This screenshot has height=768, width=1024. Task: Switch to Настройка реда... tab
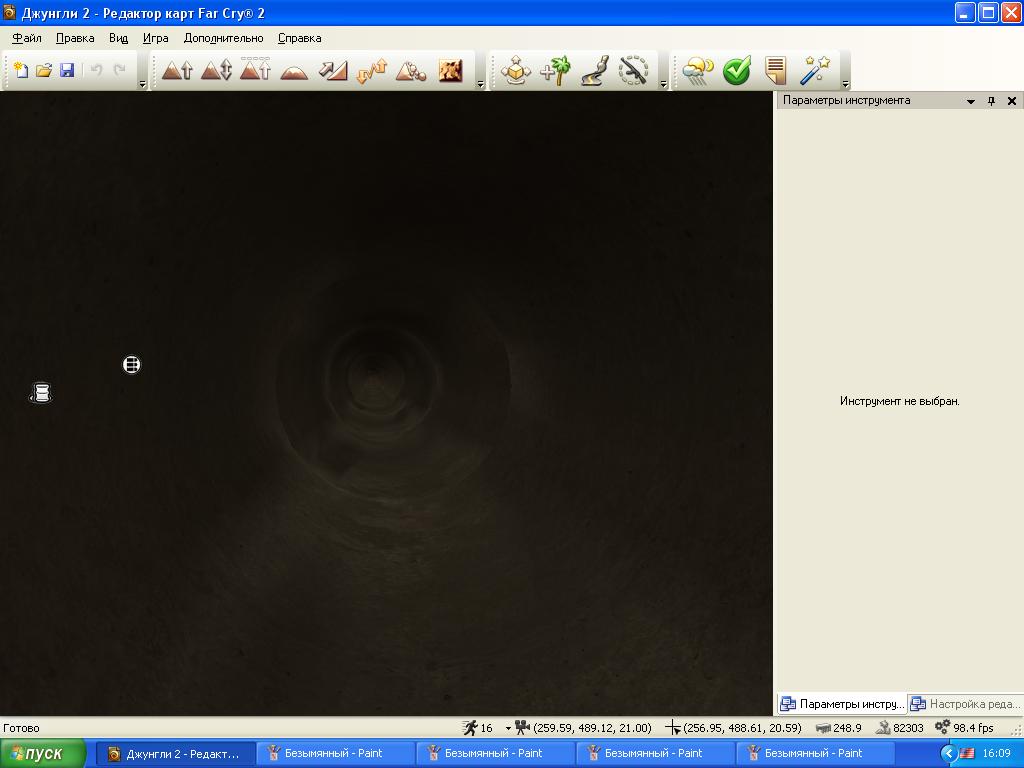coord(965,704)
